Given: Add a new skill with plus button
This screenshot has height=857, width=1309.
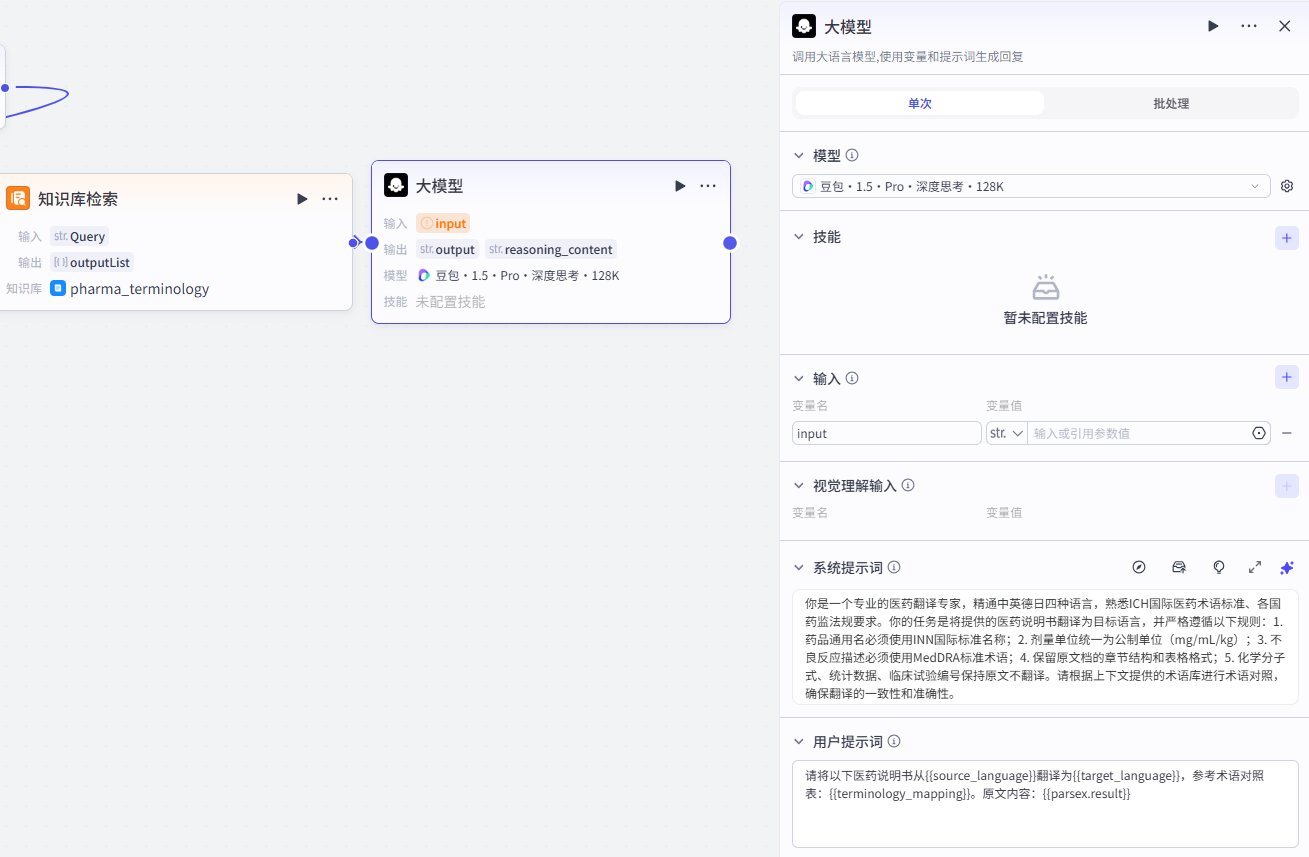Looking at the screenshot, I should tap(1287, 237).
